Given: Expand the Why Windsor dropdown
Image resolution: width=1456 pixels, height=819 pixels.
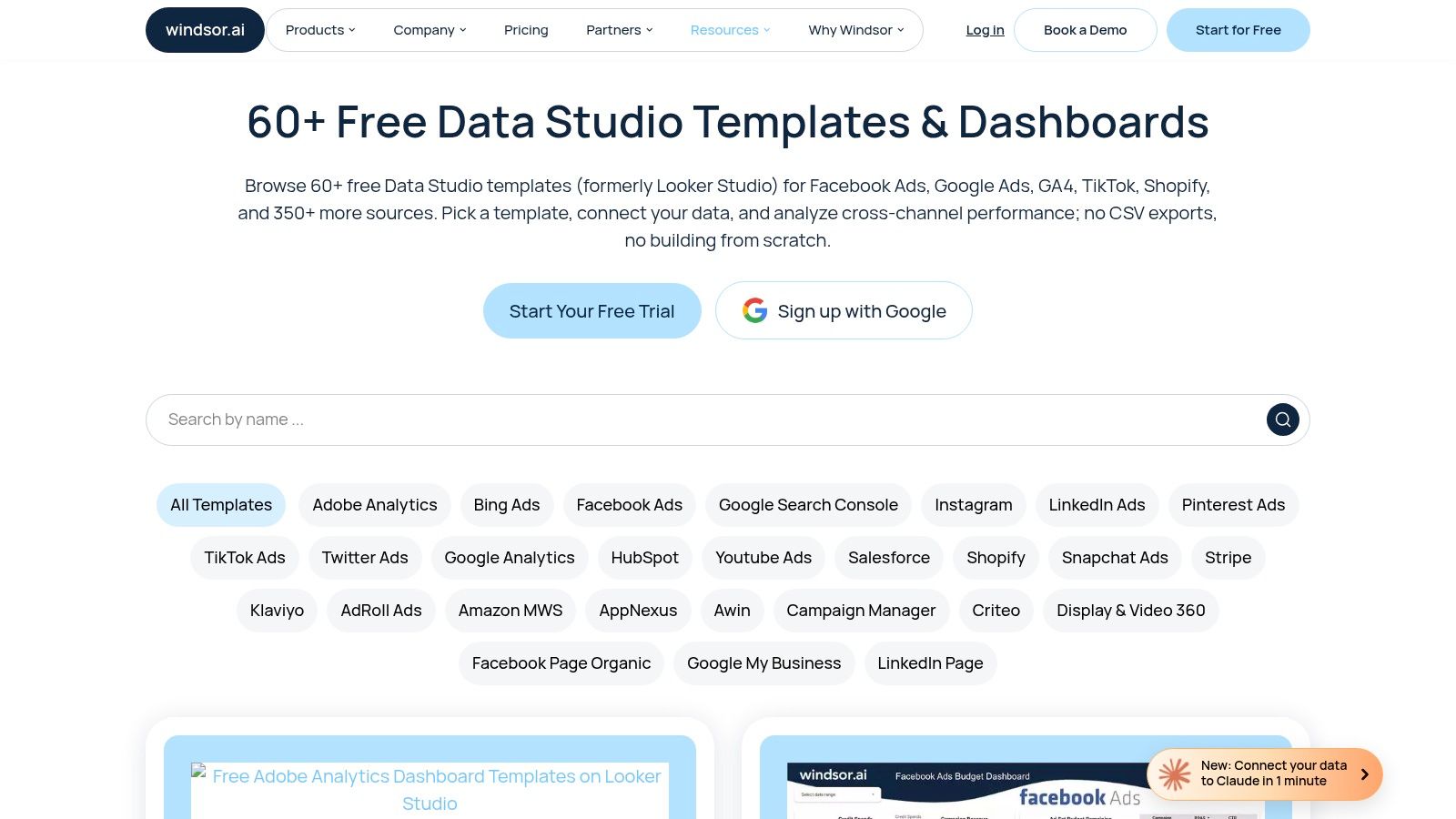Looking at the screenshot, I should [856, 30].
